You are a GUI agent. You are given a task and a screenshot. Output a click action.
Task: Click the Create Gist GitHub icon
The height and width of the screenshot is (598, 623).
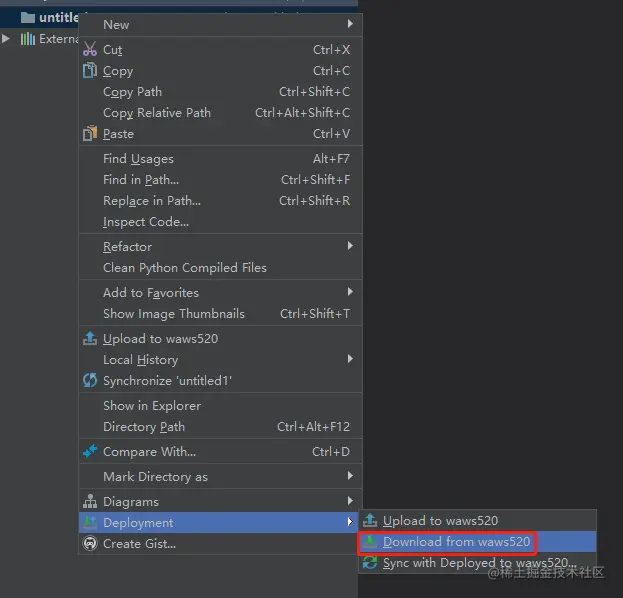point(90,543)
